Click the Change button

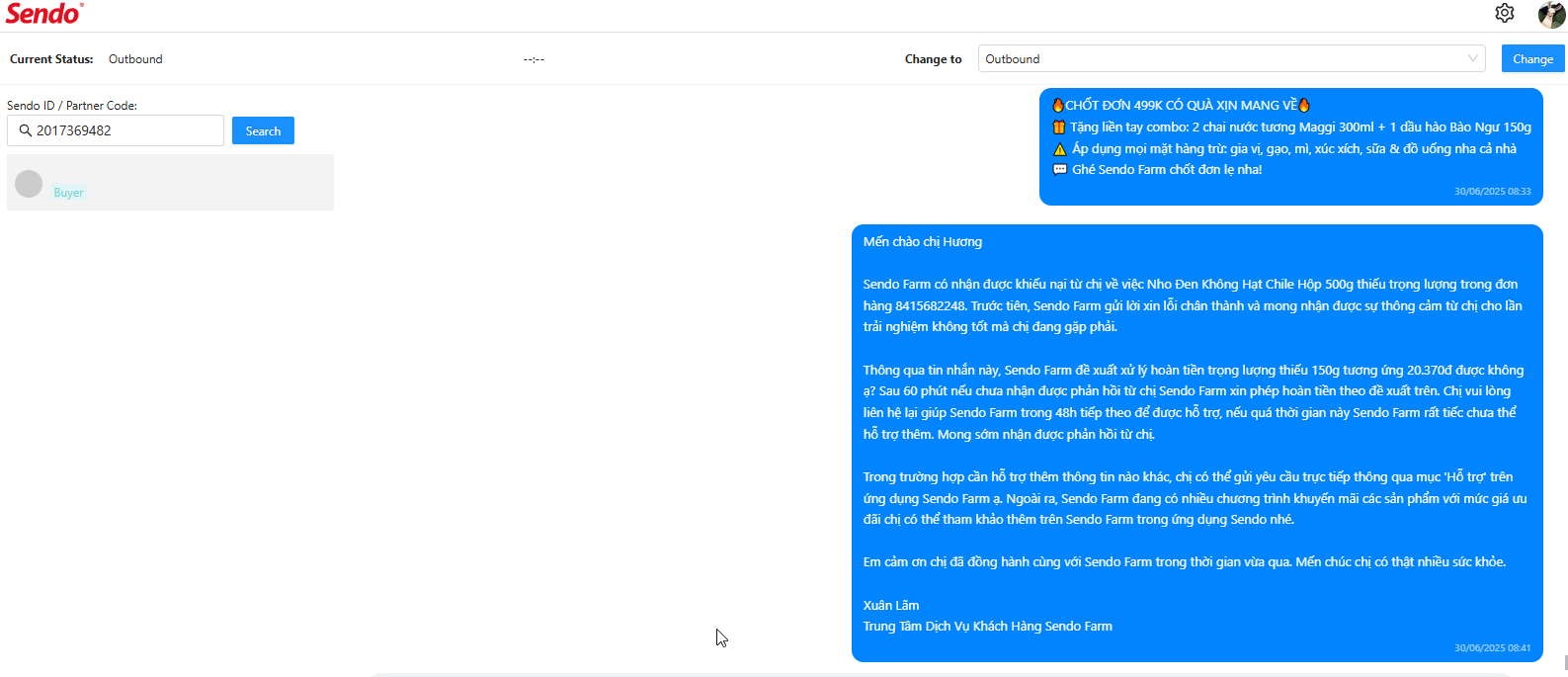point(1532,58)
